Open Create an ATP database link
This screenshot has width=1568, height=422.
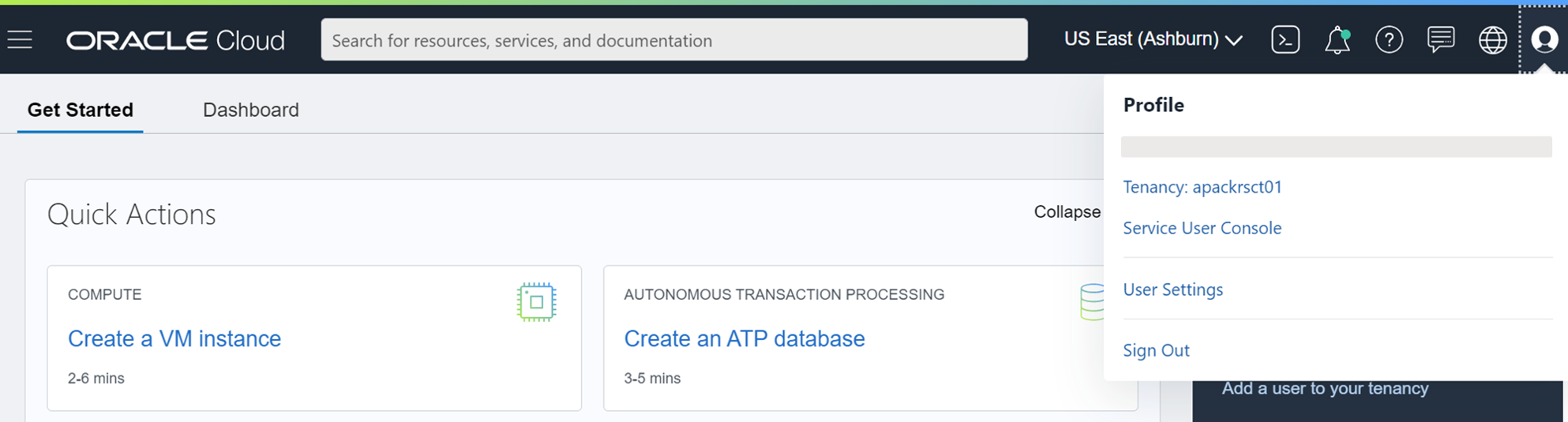pyautogui.click(x=745, y=338)
